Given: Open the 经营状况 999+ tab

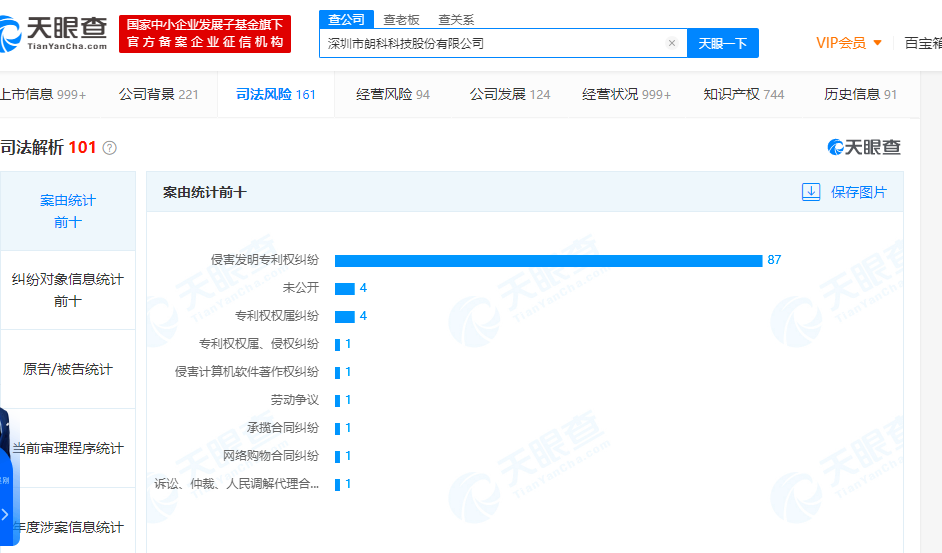Looking at the screenshot, I should click(x=627, y=94).
